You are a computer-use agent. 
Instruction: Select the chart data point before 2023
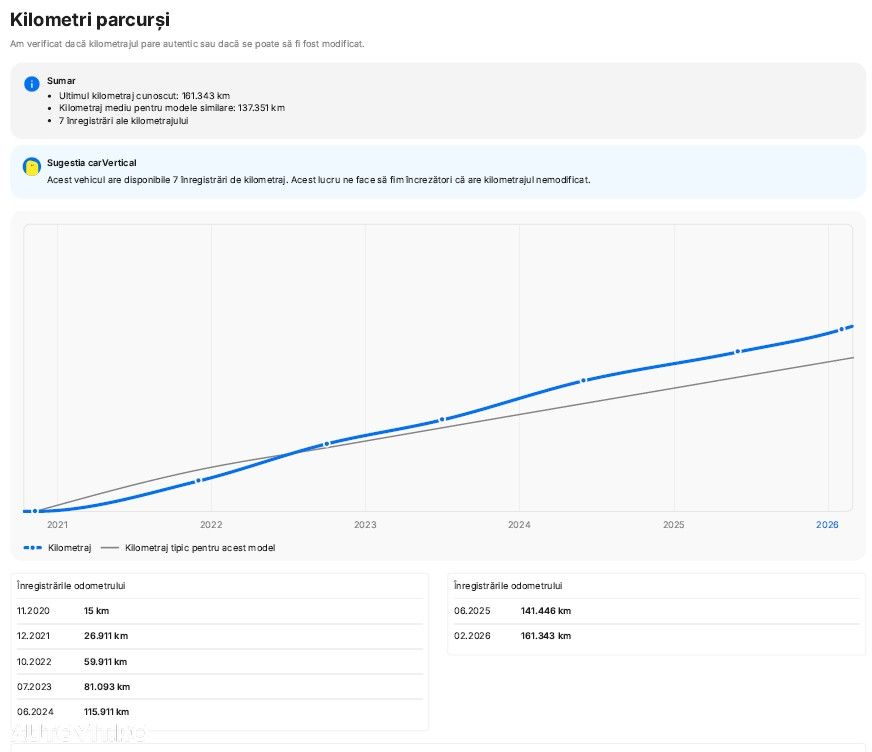click(326, 443)
